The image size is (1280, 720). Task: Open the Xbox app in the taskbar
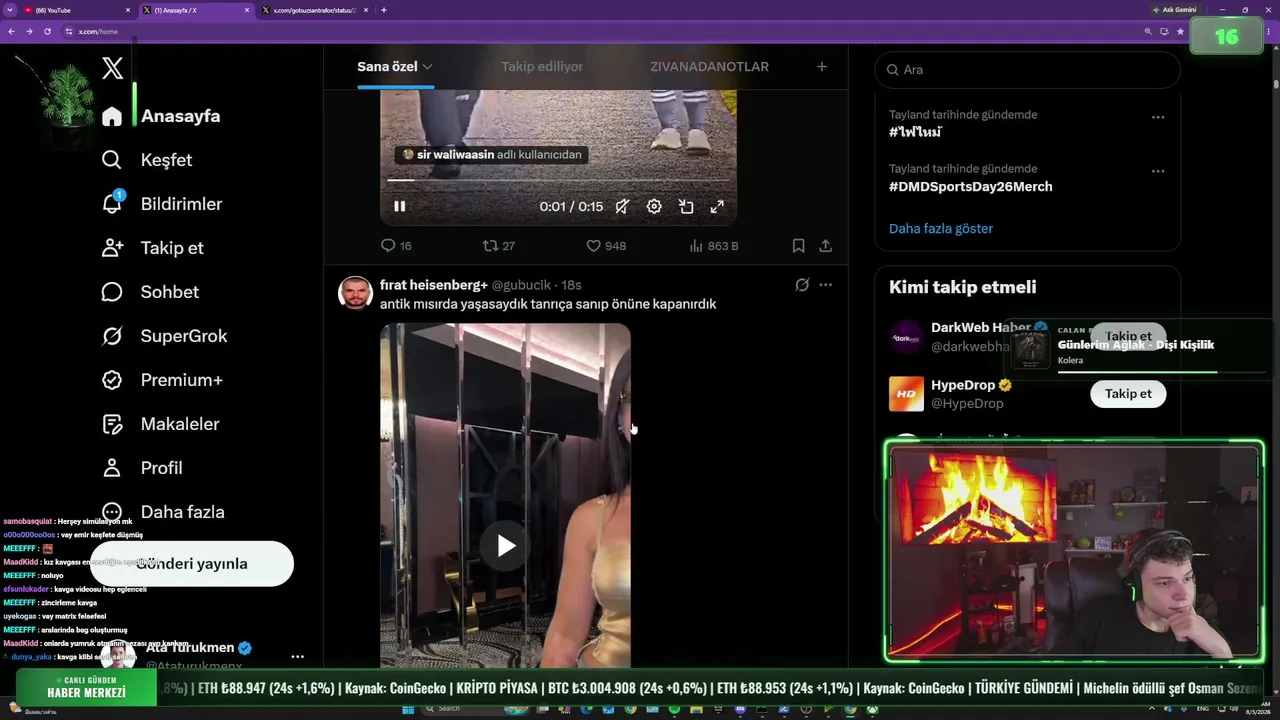tap(873, 710)
